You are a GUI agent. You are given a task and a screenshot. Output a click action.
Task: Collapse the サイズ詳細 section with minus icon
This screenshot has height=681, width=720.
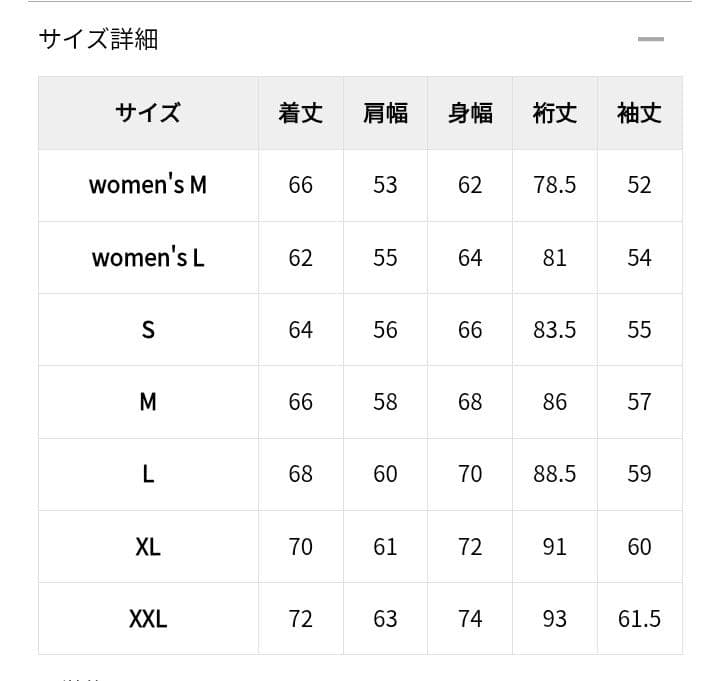click(x=651, y=39)
